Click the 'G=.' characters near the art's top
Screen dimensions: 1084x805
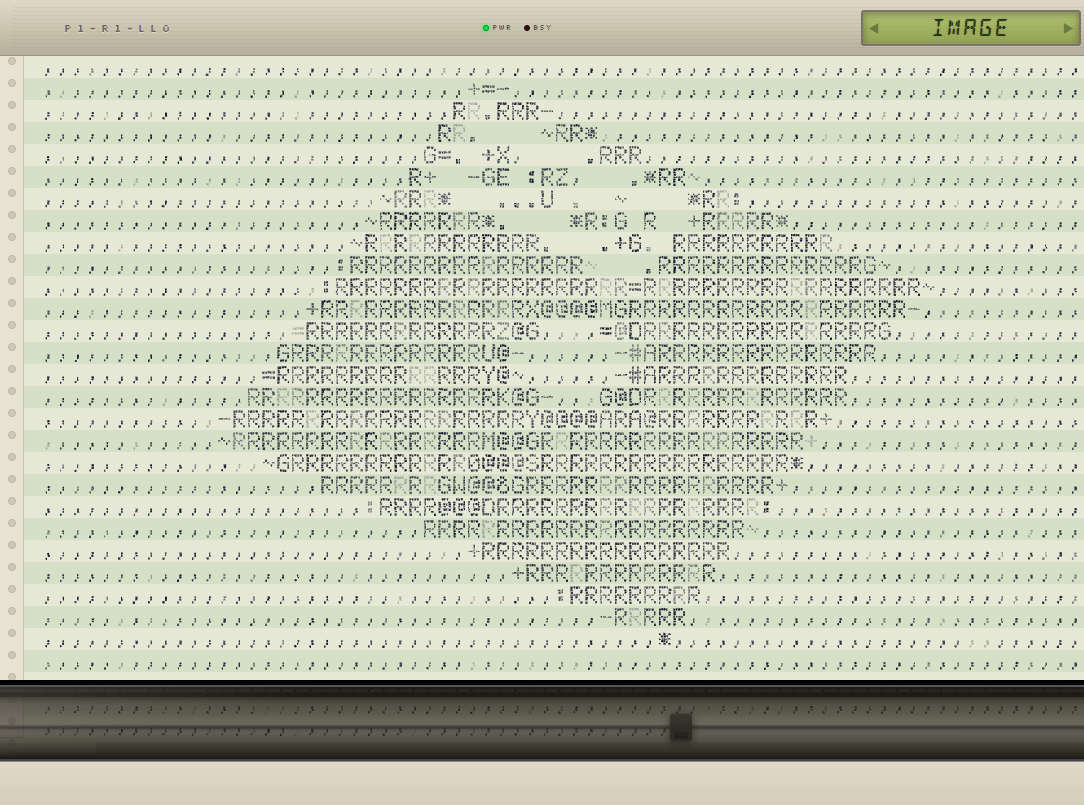click(441, 156)
